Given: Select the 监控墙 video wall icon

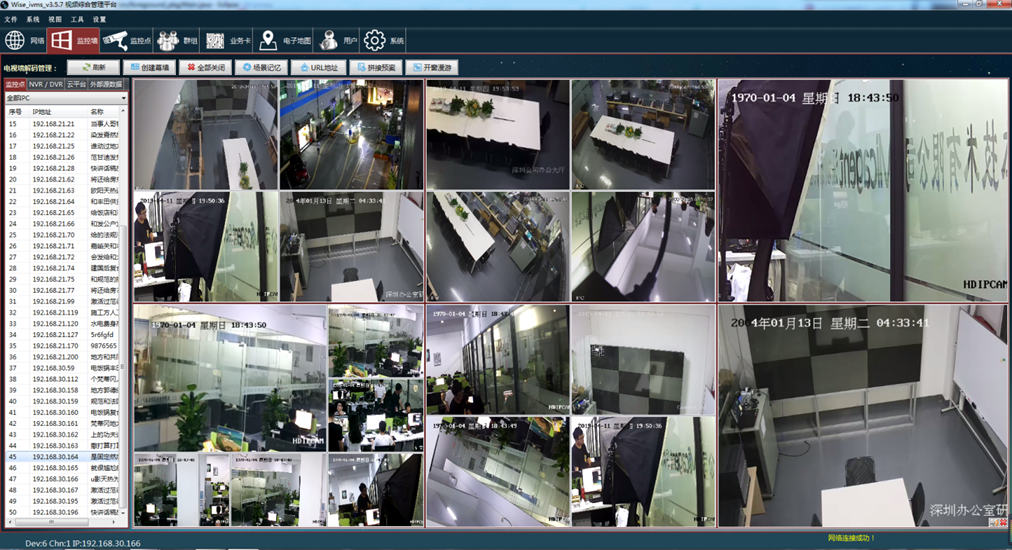Looking at the screenshot, I should pyautogui.click(x=61, y=40).
